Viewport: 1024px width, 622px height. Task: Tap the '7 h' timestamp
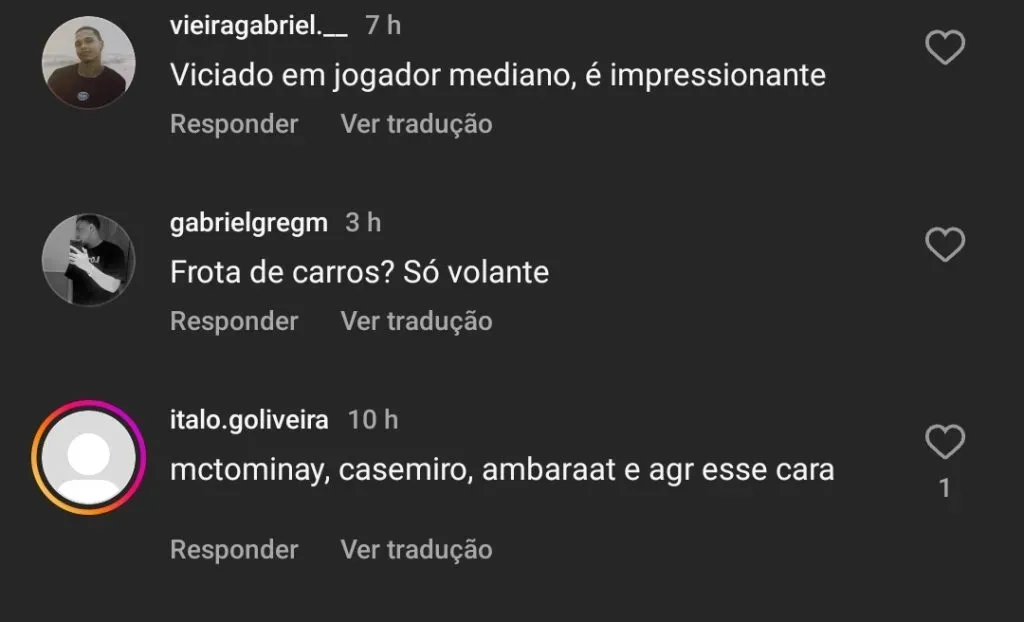click(383, 25)
